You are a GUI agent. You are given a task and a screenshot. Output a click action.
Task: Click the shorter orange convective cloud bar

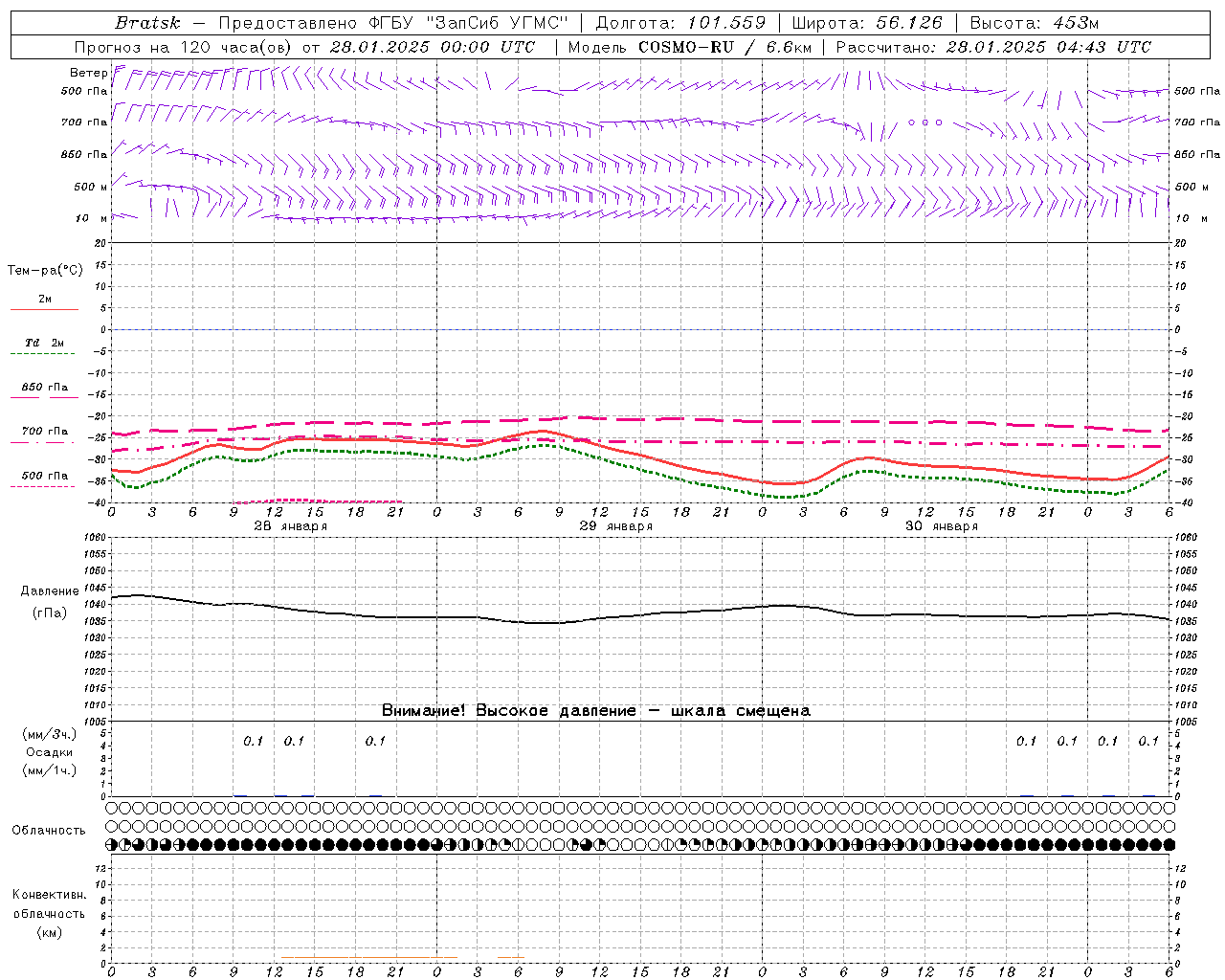coord(511,957)
